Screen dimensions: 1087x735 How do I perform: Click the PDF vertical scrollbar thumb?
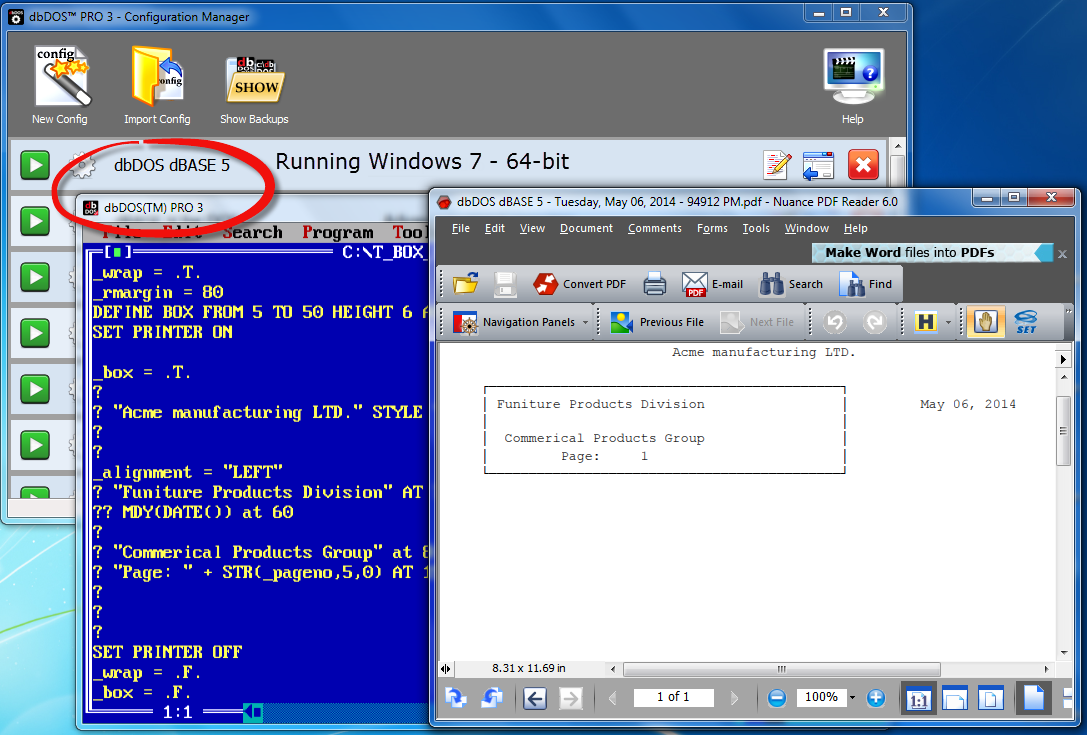(1063, 431)
